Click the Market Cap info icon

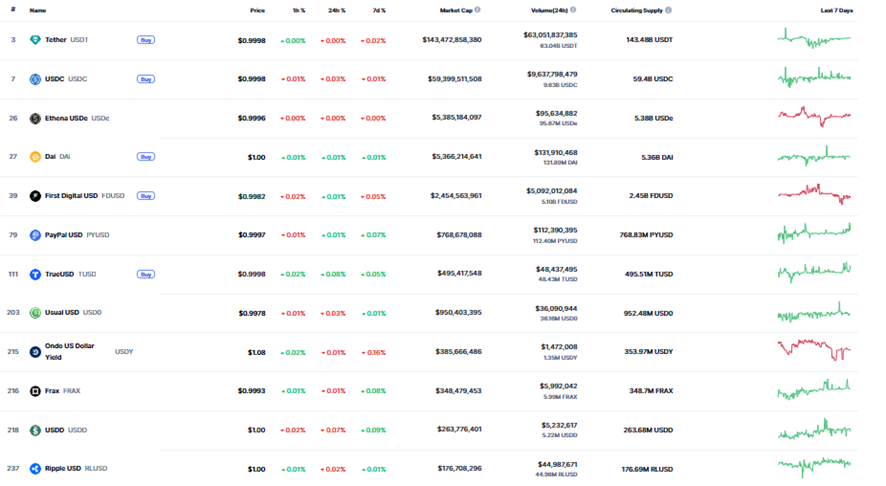tap(477, 10)
